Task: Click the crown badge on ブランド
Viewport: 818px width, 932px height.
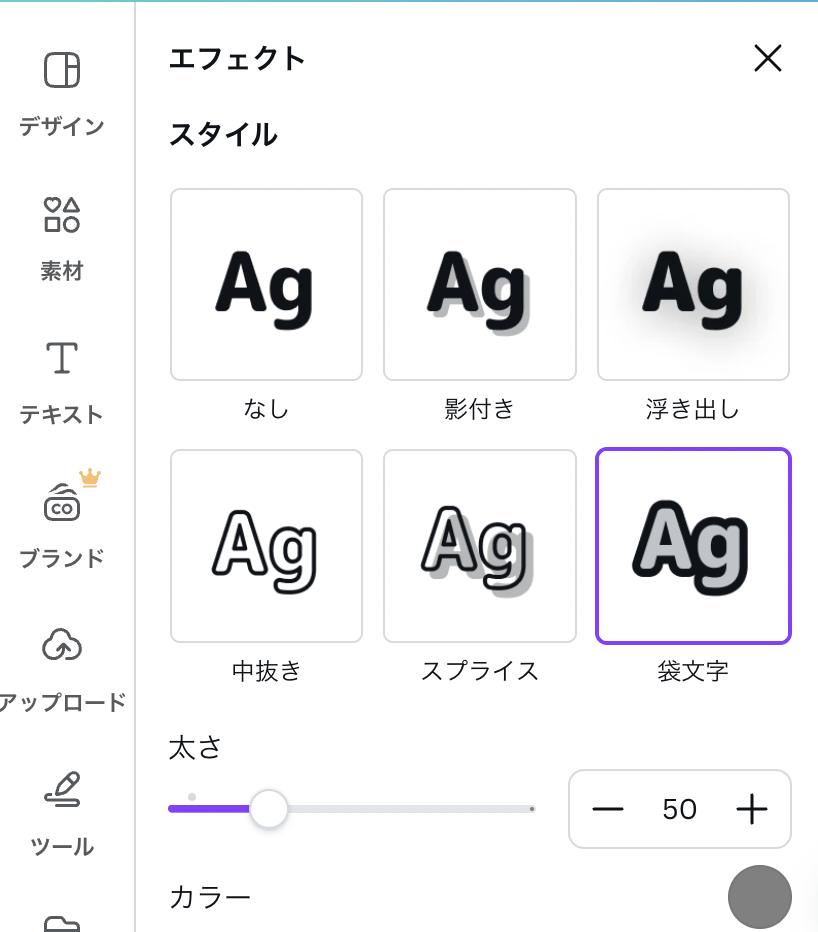Action: (90, 478)
